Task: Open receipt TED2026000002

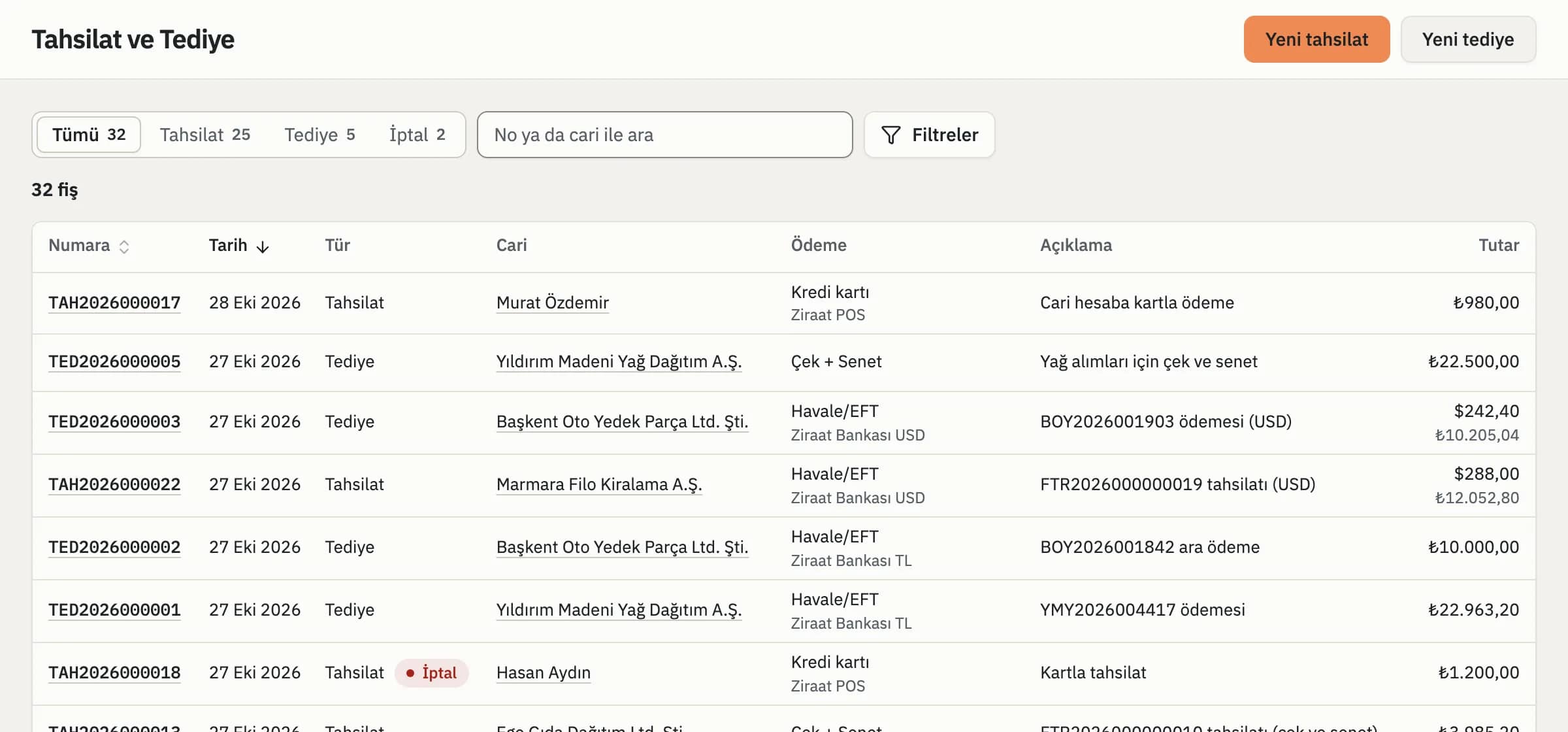Action: pos(114,547)
